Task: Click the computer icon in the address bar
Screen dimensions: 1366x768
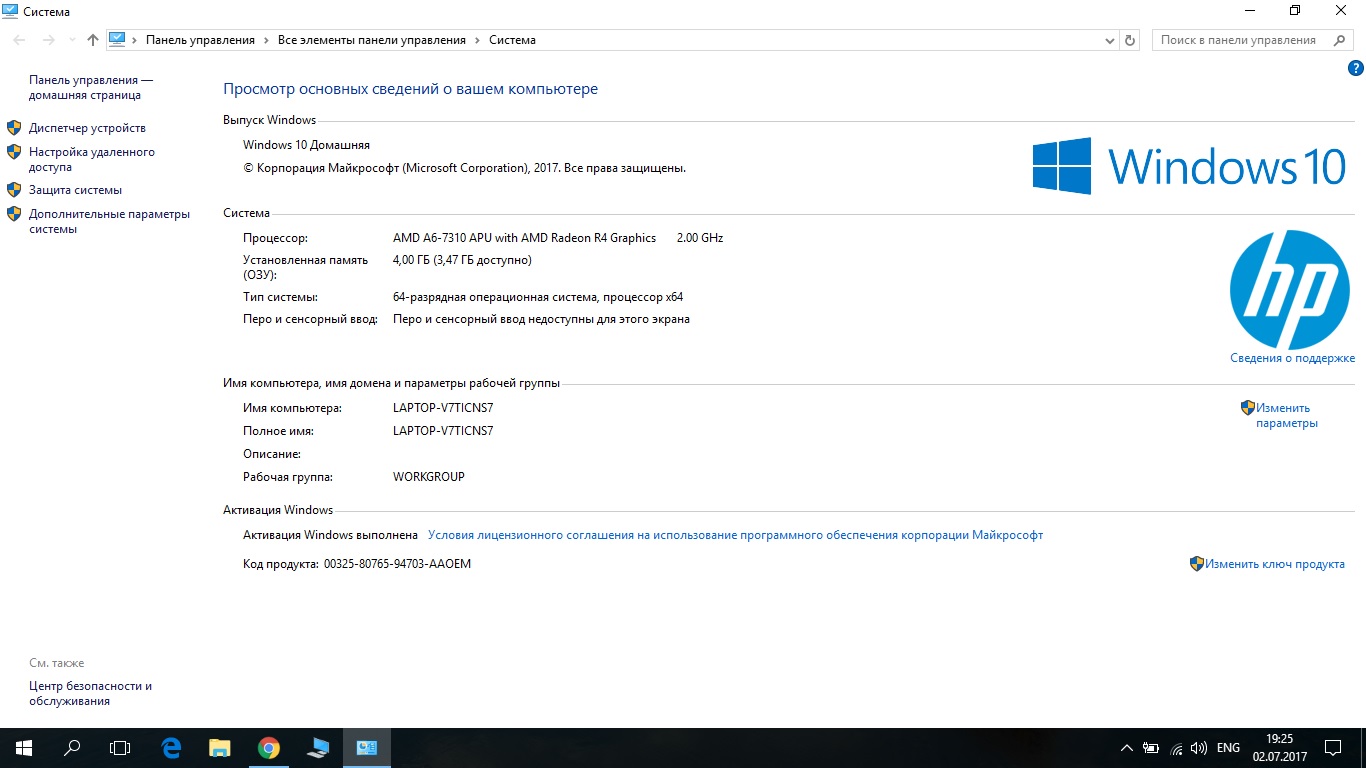Action: 117,40
